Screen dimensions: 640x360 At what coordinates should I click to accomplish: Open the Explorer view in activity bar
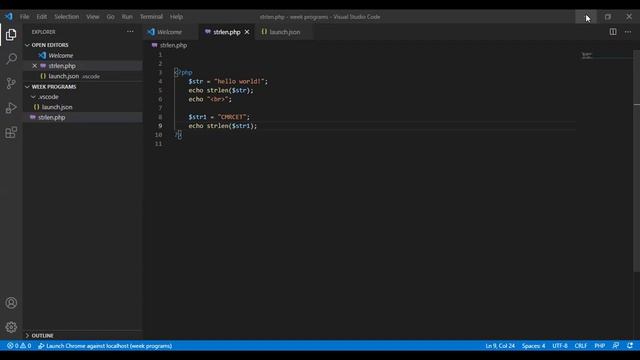tap(11, 35)
